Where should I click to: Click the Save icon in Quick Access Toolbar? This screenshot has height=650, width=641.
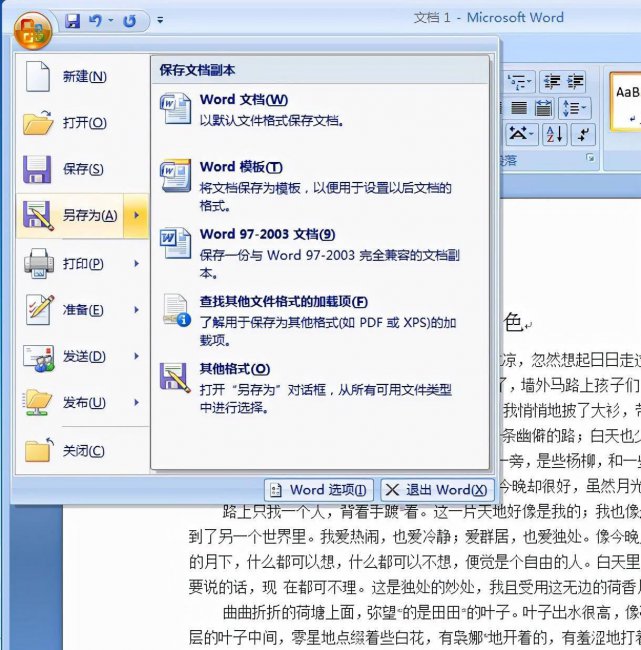[73, 20]
